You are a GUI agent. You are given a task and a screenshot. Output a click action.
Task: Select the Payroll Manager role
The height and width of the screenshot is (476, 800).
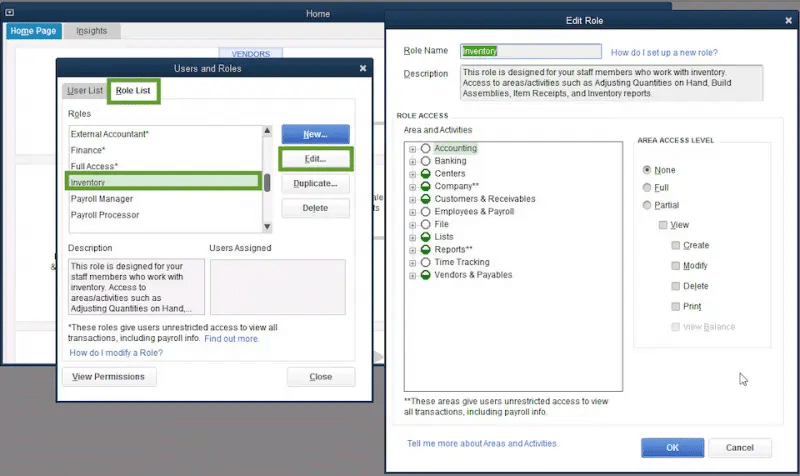[166, 199]
